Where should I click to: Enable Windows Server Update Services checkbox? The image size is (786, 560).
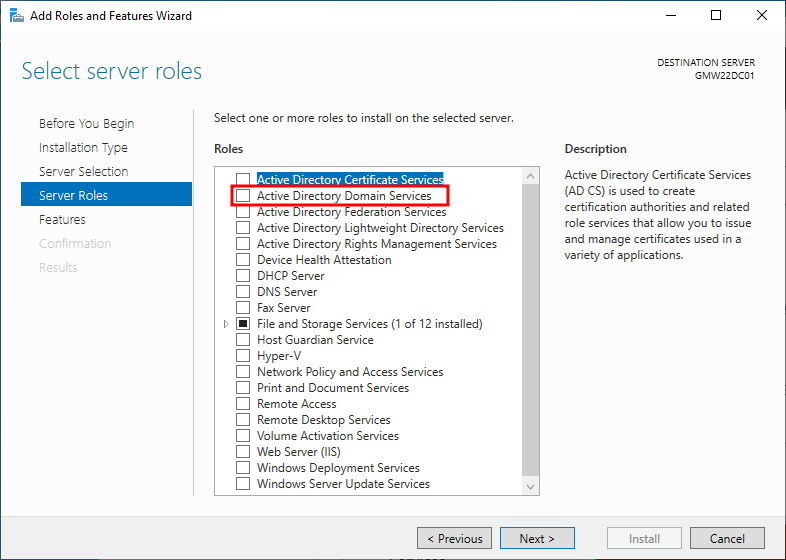[x=243, y=484]
